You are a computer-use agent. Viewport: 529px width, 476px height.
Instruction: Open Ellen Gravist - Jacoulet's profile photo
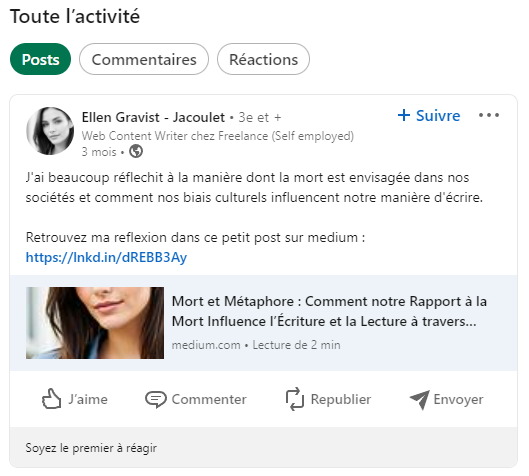click(x=50, y=131)
